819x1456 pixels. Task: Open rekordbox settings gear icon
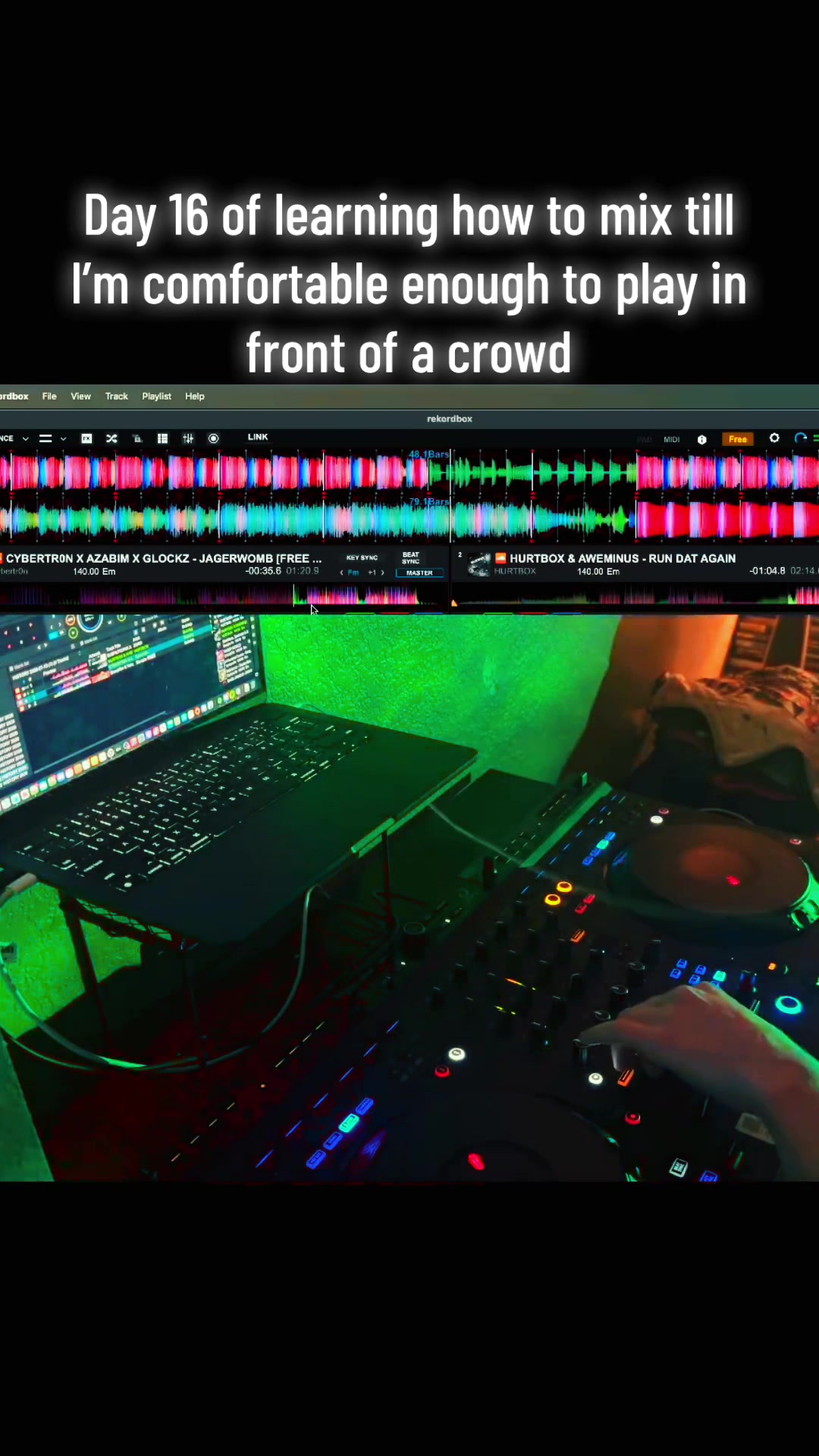click(774, 438)
